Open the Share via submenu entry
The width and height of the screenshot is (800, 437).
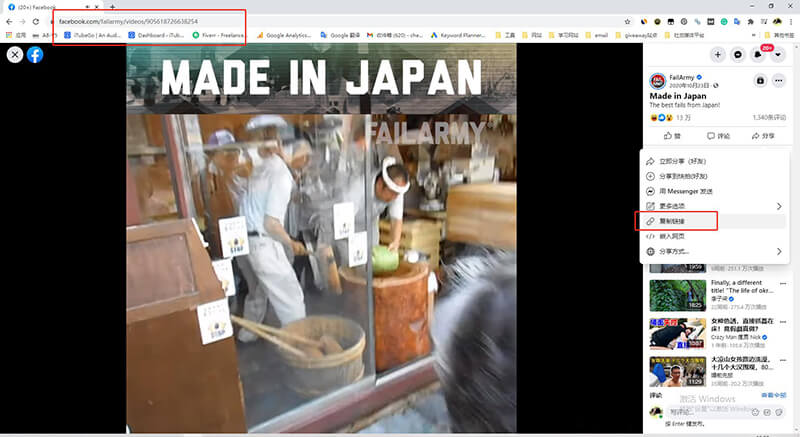(714, 251)
